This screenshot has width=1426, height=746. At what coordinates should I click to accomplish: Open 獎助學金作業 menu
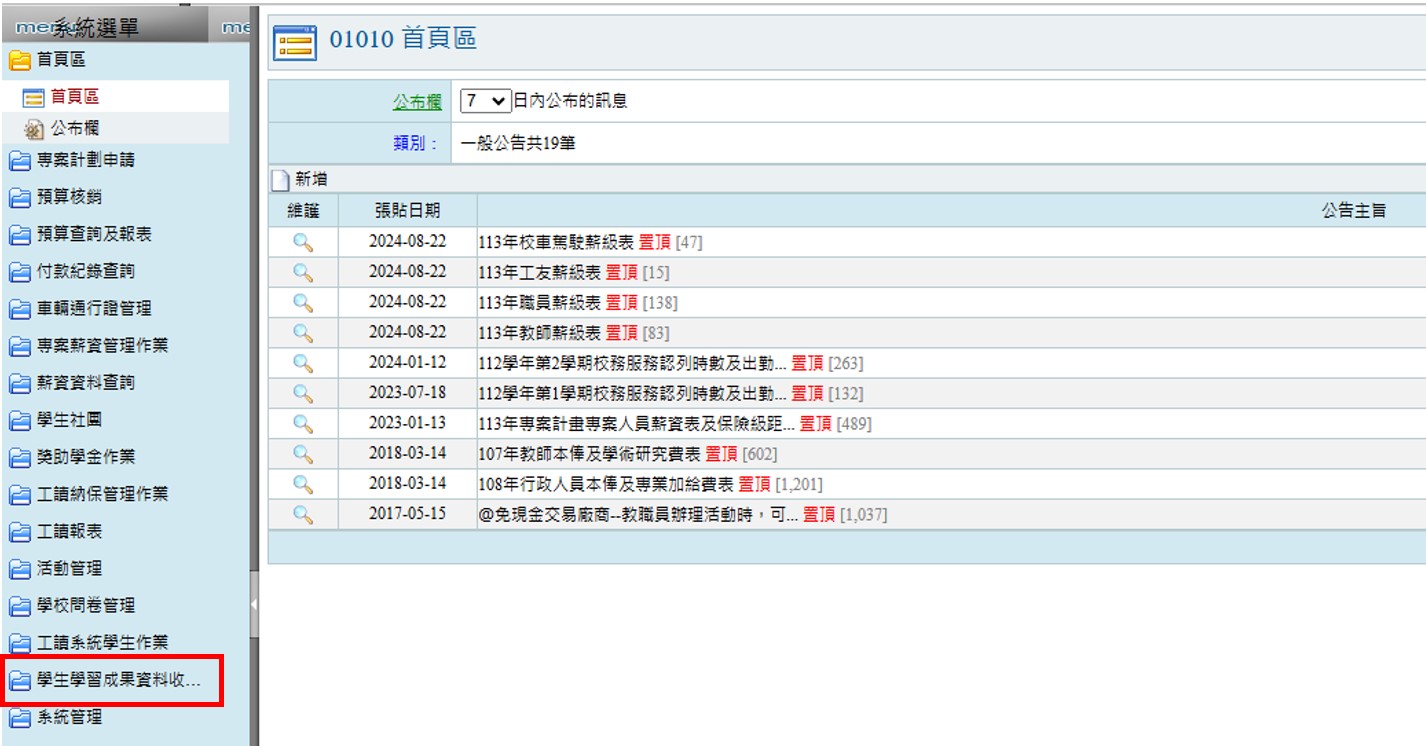[x=86, y=457]
